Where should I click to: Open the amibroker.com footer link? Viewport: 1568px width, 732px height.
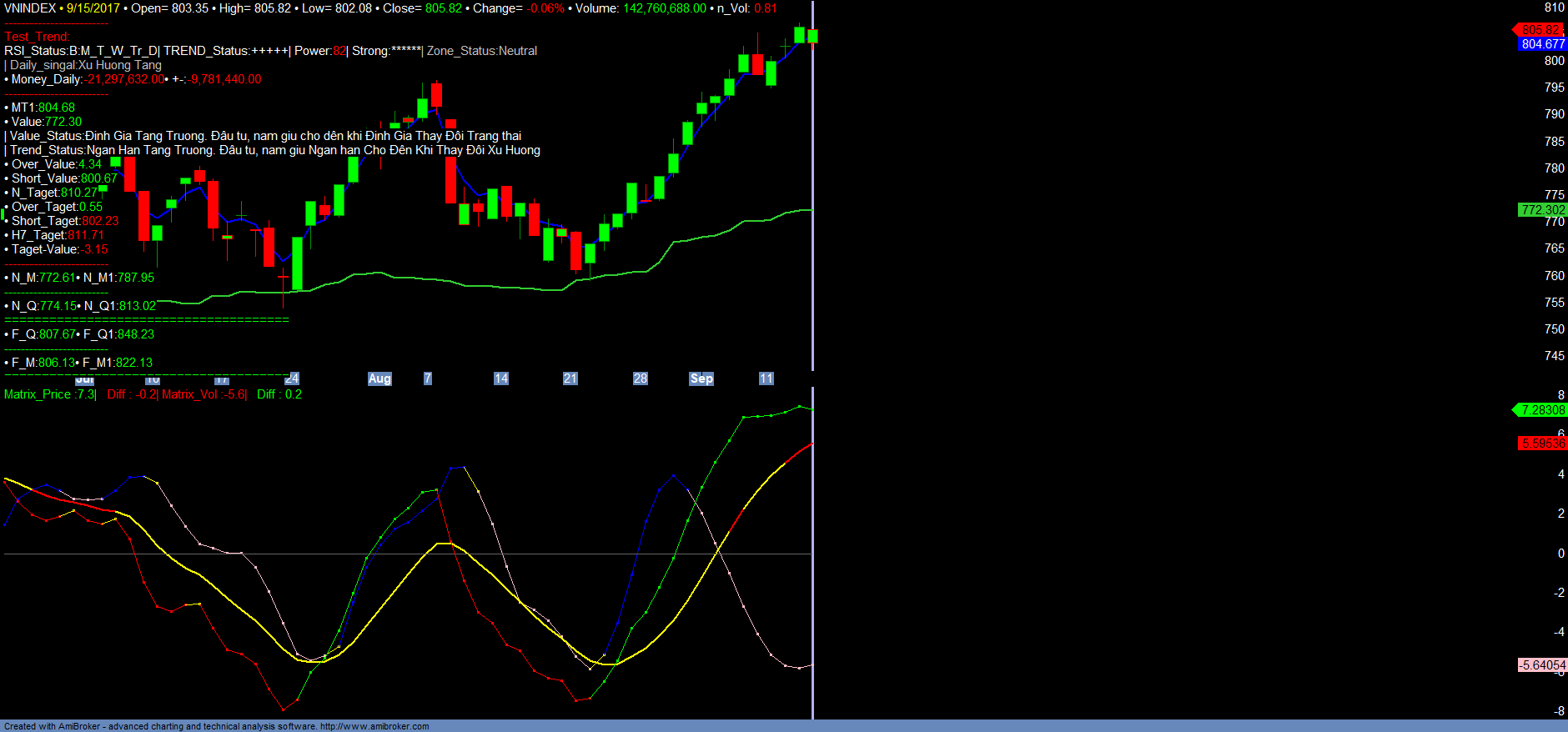374,726
